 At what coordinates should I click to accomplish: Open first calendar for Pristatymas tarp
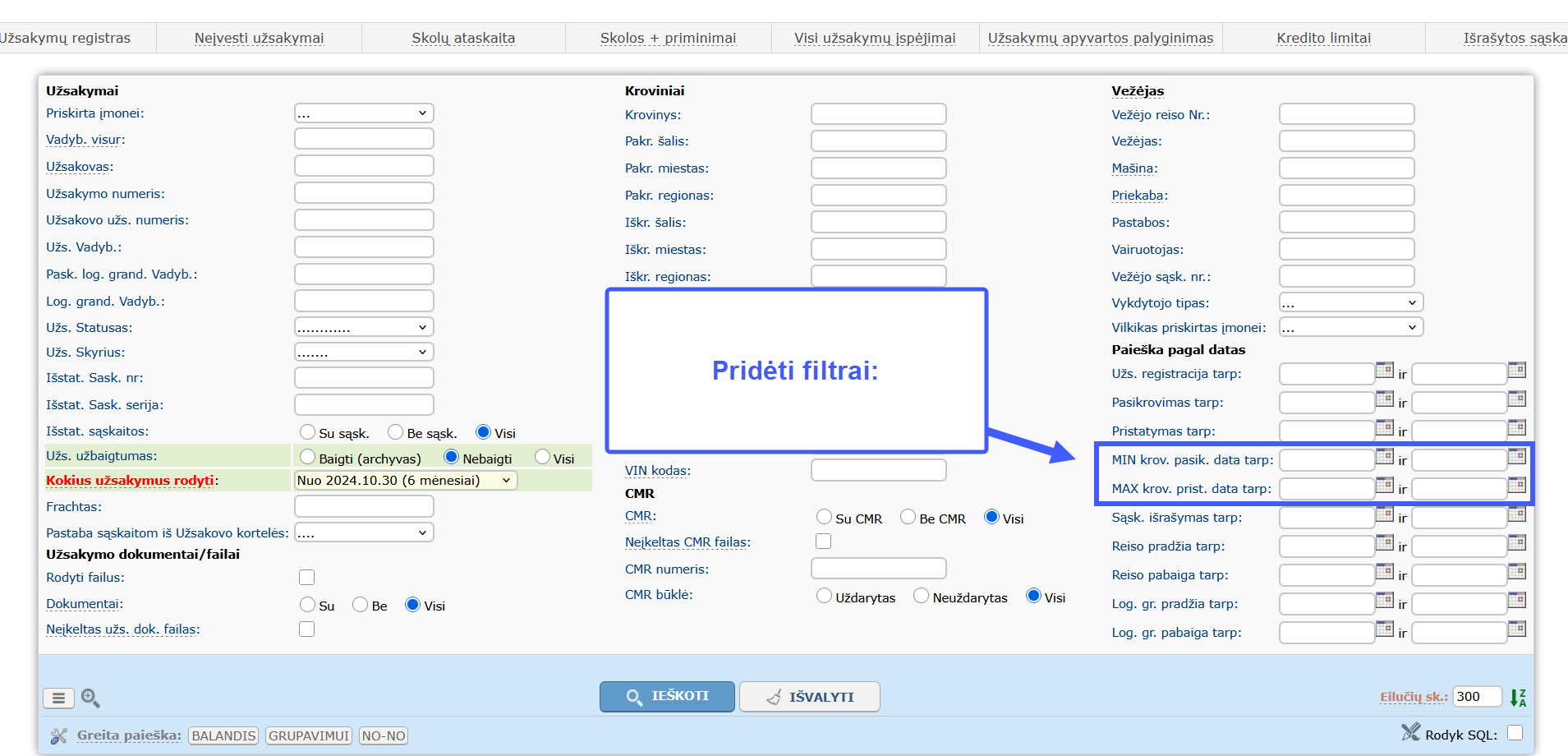[1385, 427]
